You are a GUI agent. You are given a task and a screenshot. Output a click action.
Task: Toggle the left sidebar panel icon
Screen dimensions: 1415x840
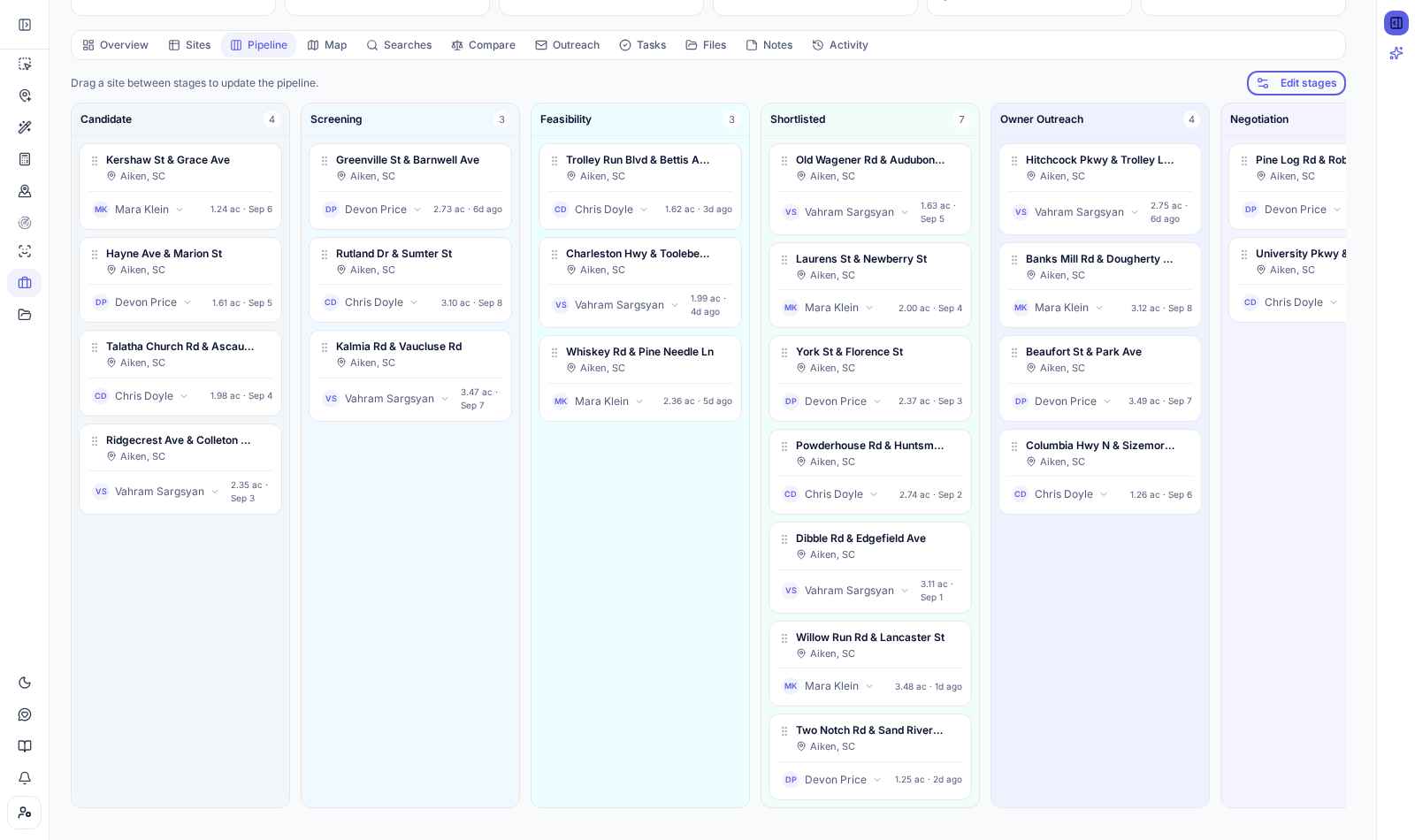coord(25,25)
